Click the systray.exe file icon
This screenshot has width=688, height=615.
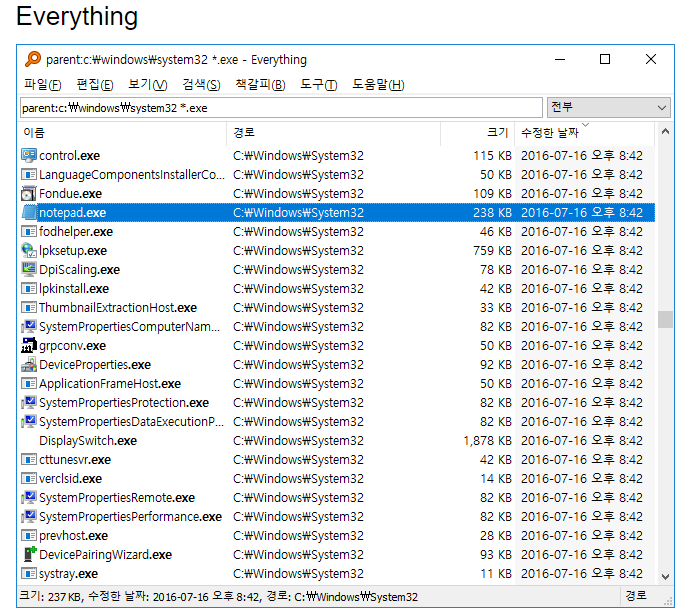(29, 574)
